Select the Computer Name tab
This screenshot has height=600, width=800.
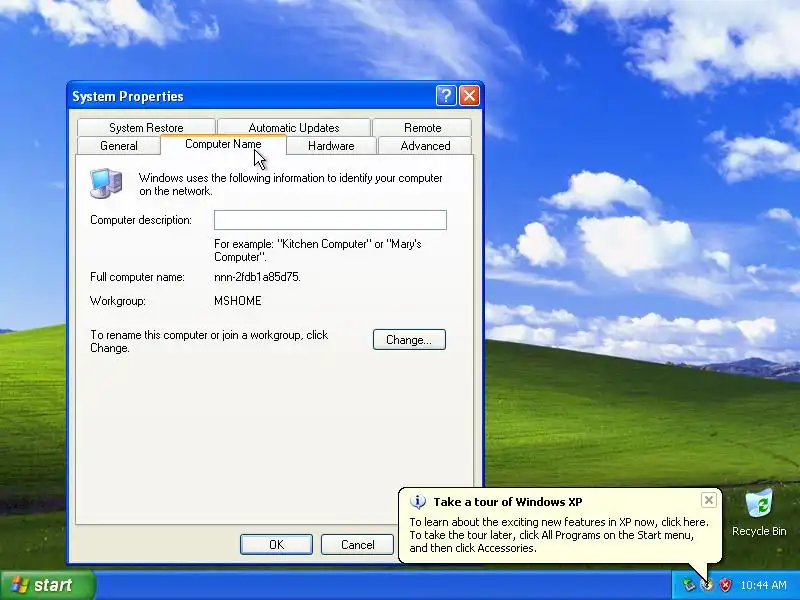pyautogui.click(x=223, y=144)
